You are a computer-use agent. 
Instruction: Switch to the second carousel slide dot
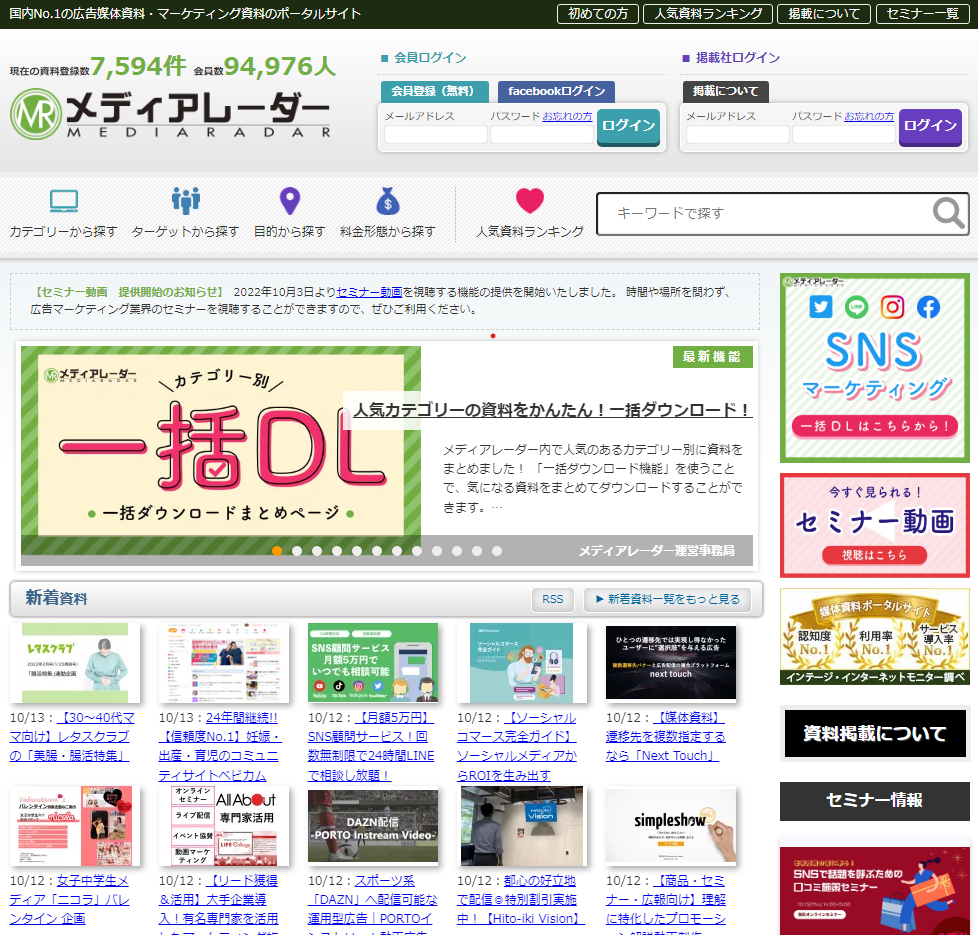pos(297,551)
